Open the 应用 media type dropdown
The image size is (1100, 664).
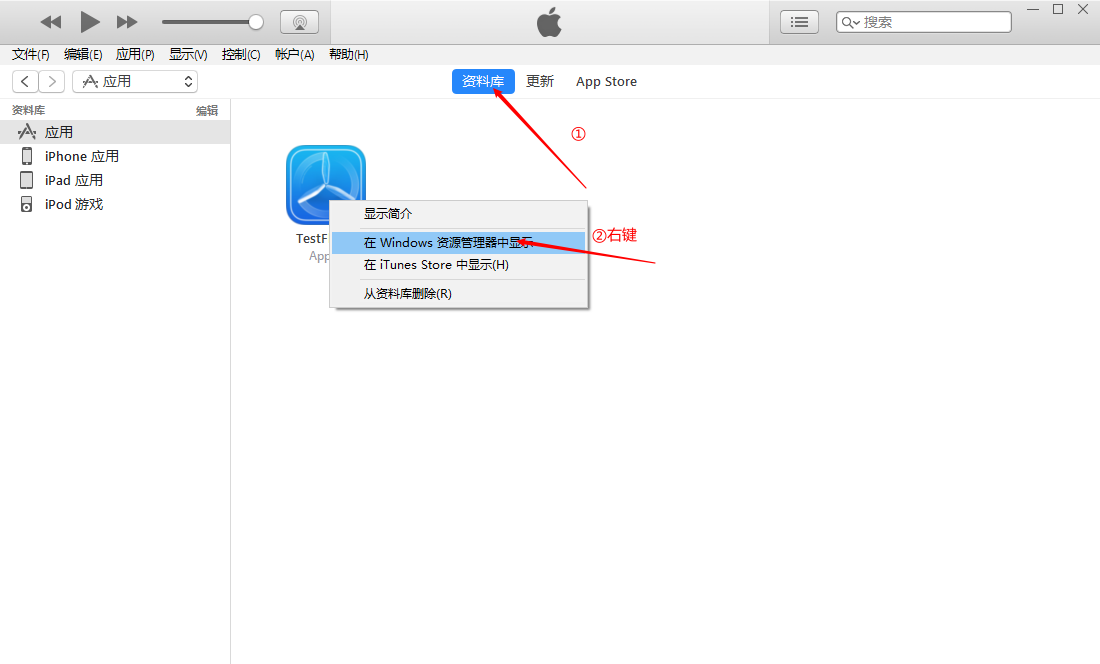point(135,81)
